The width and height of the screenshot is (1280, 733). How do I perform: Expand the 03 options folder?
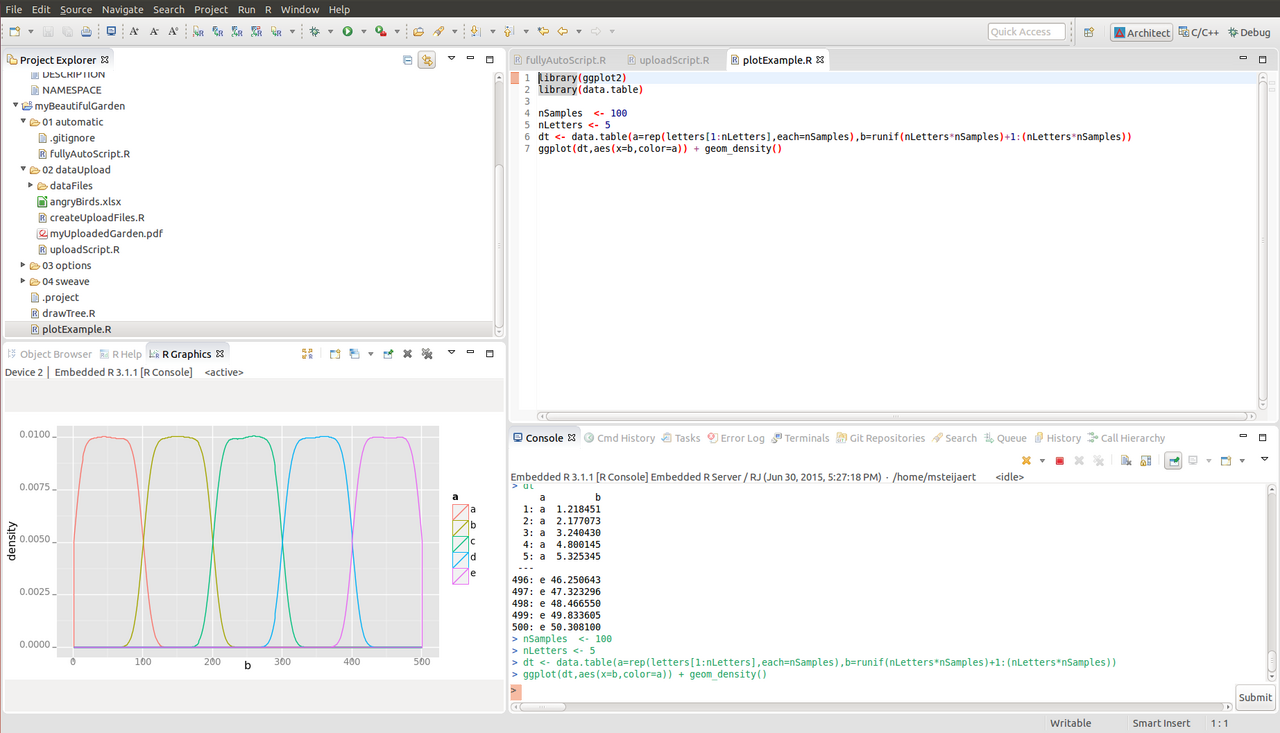tap(23, 266)
